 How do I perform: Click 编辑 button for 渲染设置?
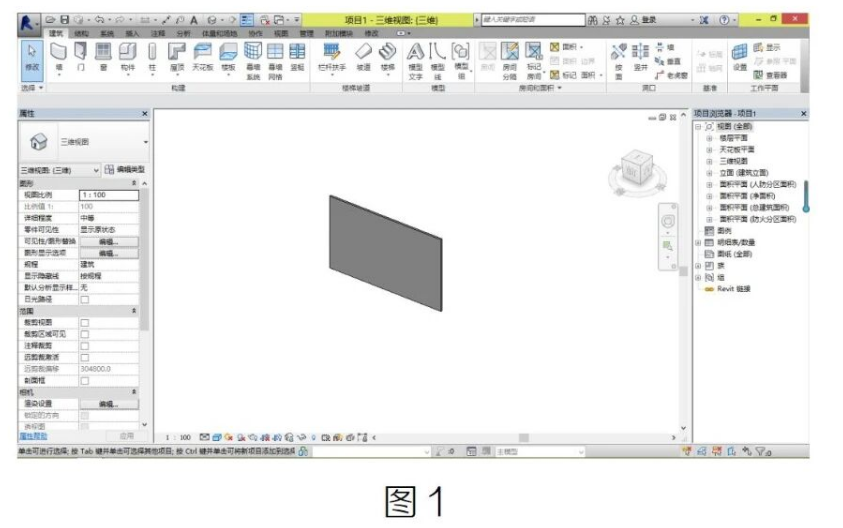[109, 404]
